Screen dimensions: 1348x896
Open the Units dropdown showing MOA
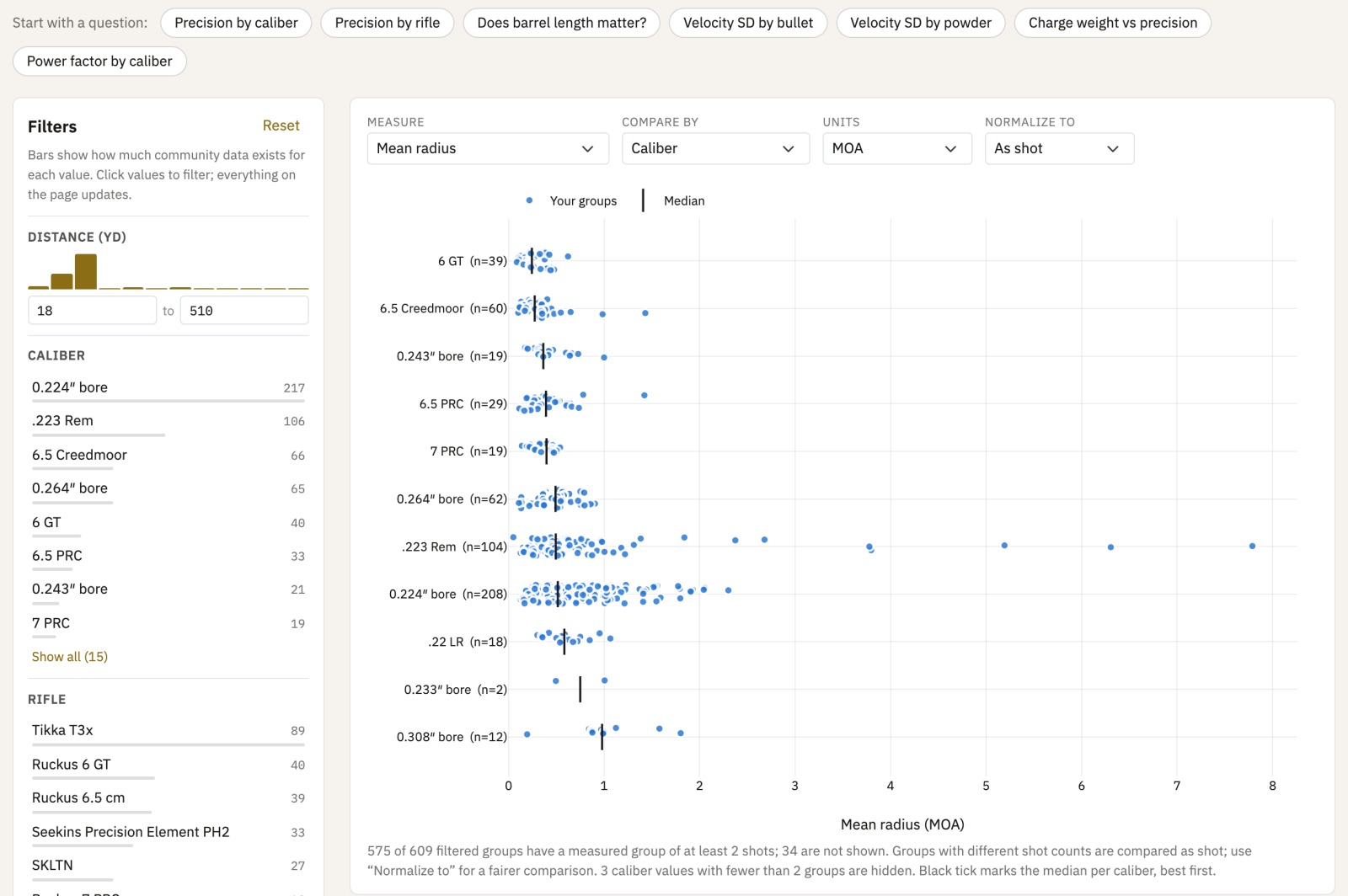(897, 148)
